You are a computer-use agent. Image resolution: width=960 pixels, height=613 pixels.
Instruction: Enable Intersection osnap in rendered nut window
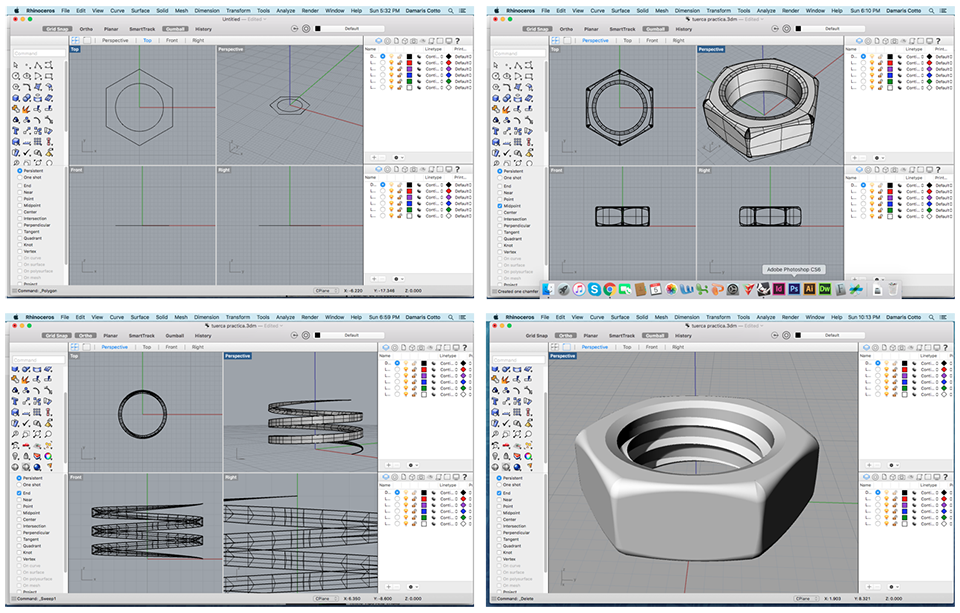point(500,526)
